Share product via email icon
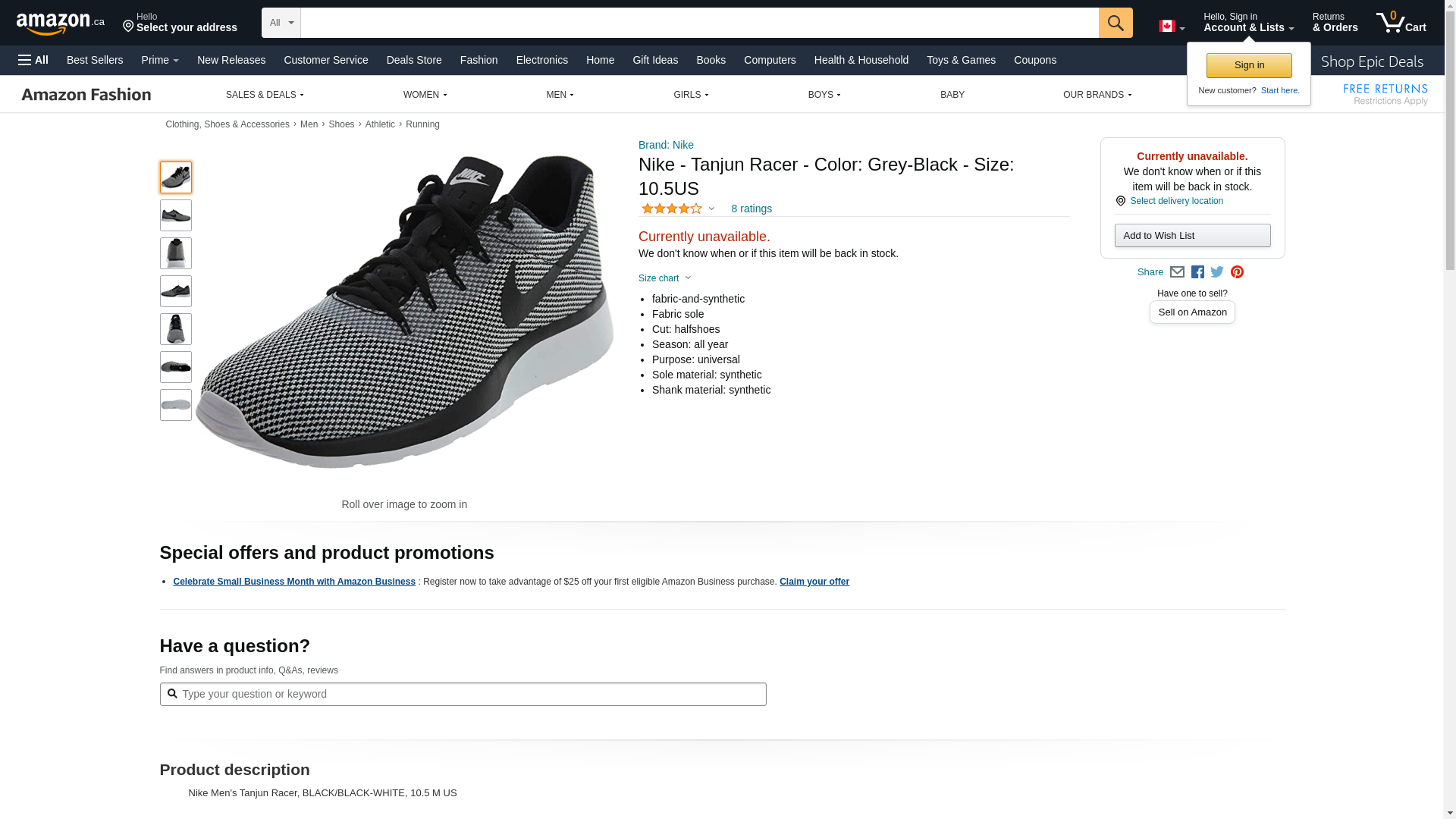This screenshot has width=1456, height=819. pos(1177,272)
